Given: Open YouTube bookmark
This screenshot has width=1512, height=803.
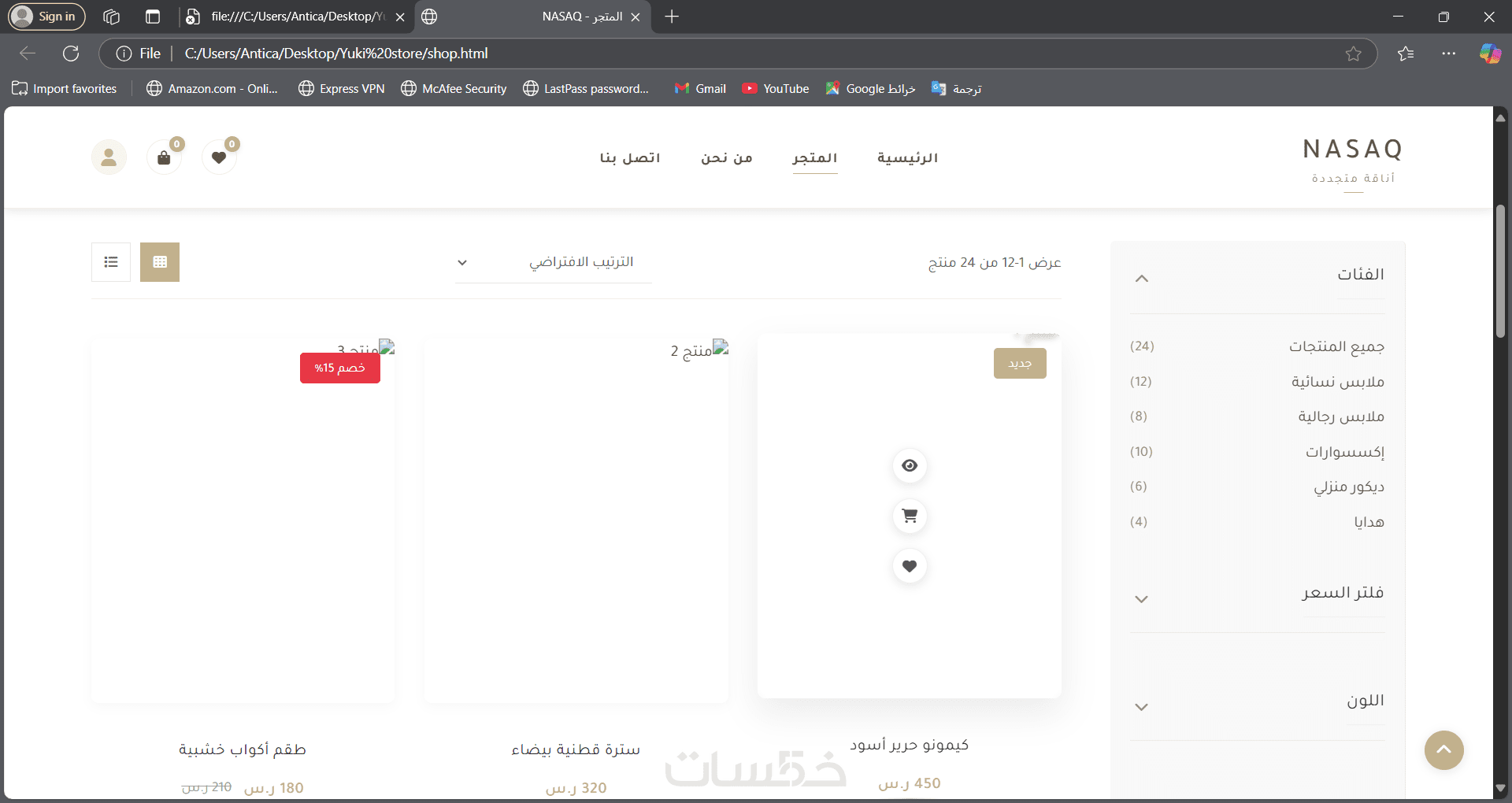Looking at the screenshot, I should (776, 89).
